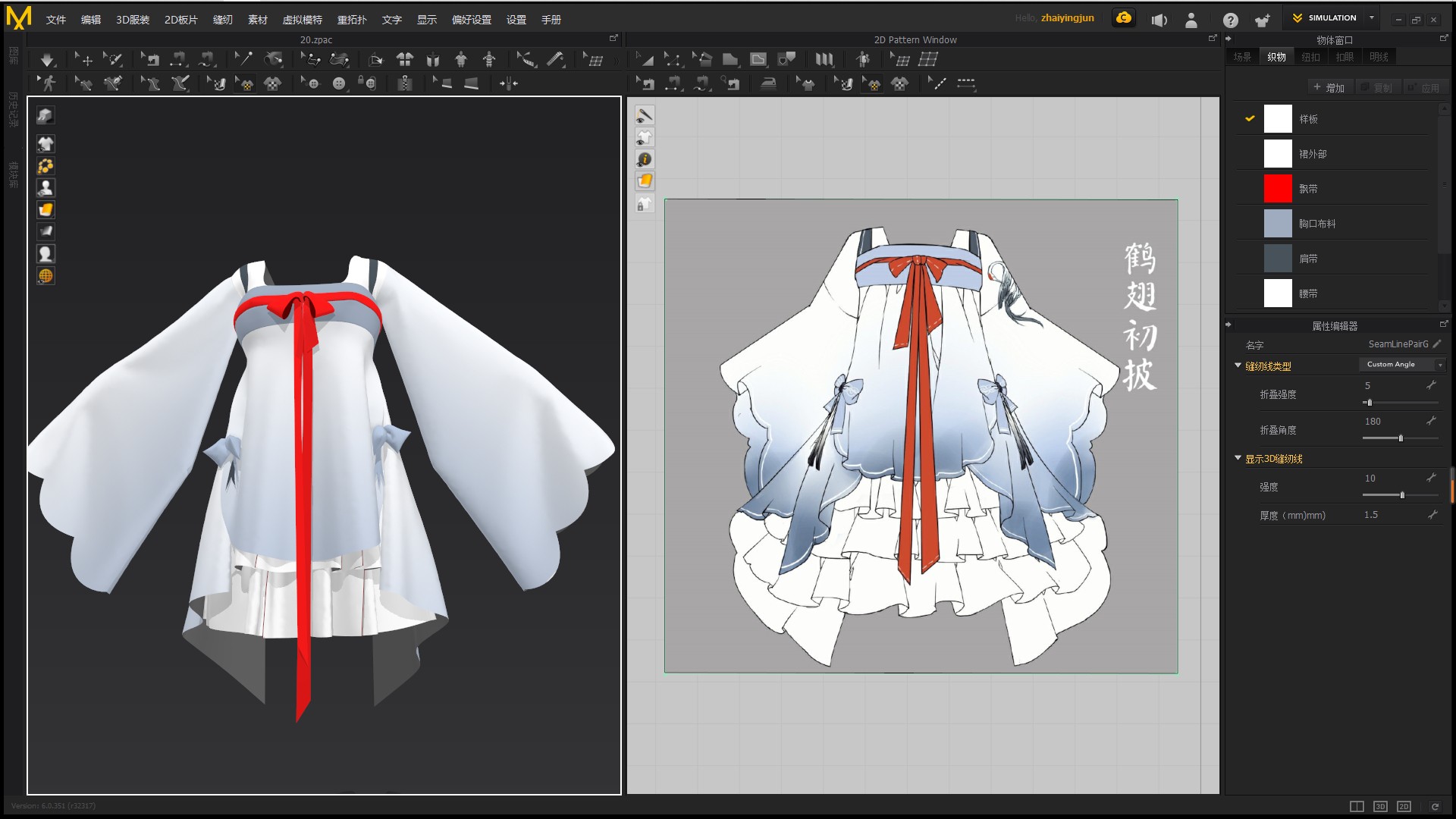Click the orange fabric display icon in 3D sidebar
1456x819 pixels.
45,209
